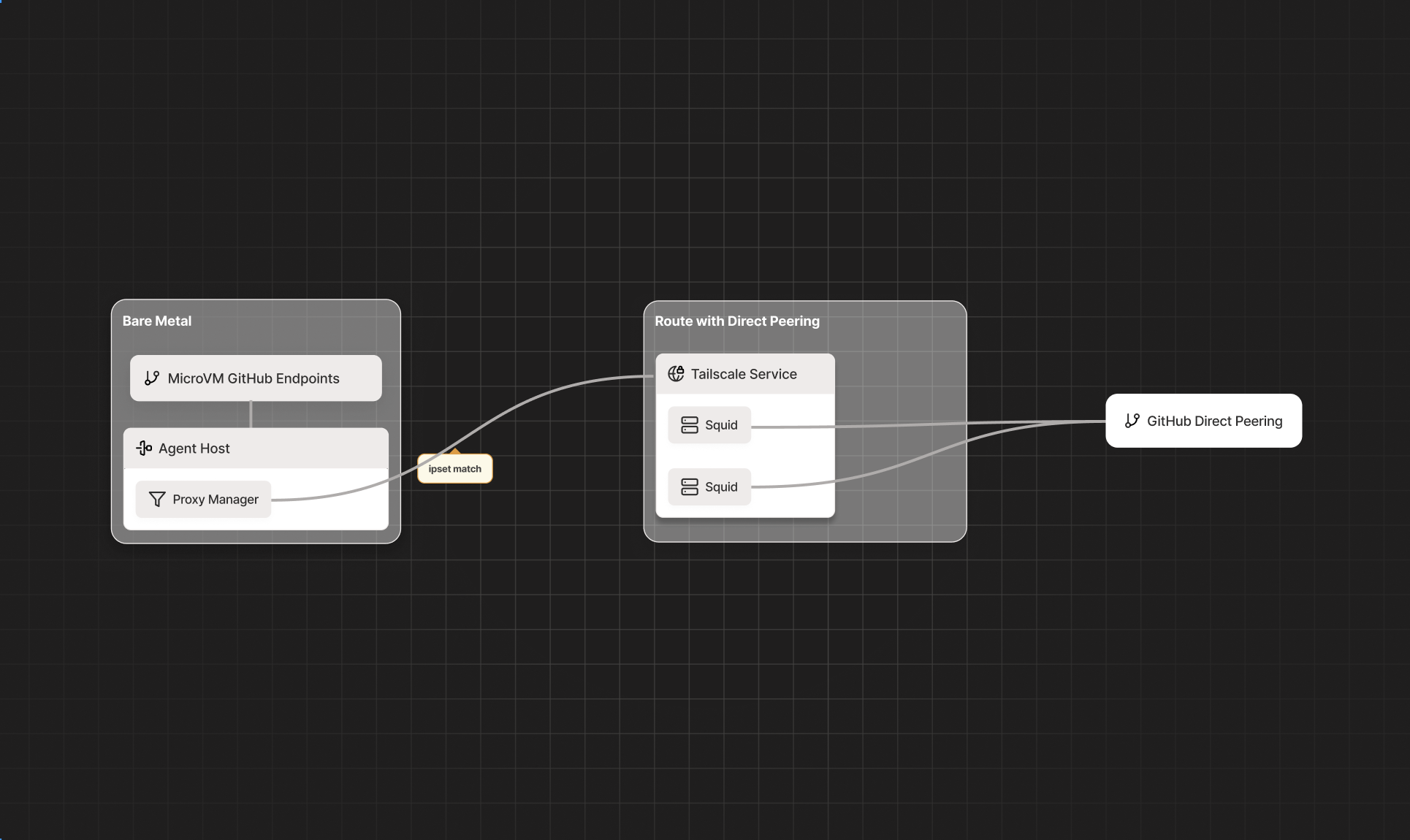Click the Agent Host node icon
1410x840 pixels.
144,448
